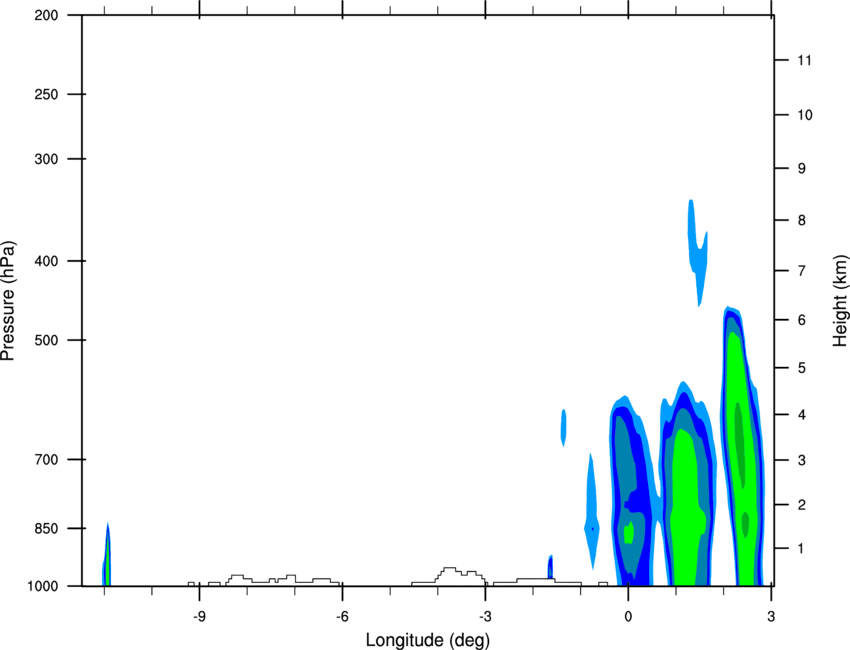The width and height of the screenshot is (850, 650).
Task: Click the height tick label 7
Action: 801,271
